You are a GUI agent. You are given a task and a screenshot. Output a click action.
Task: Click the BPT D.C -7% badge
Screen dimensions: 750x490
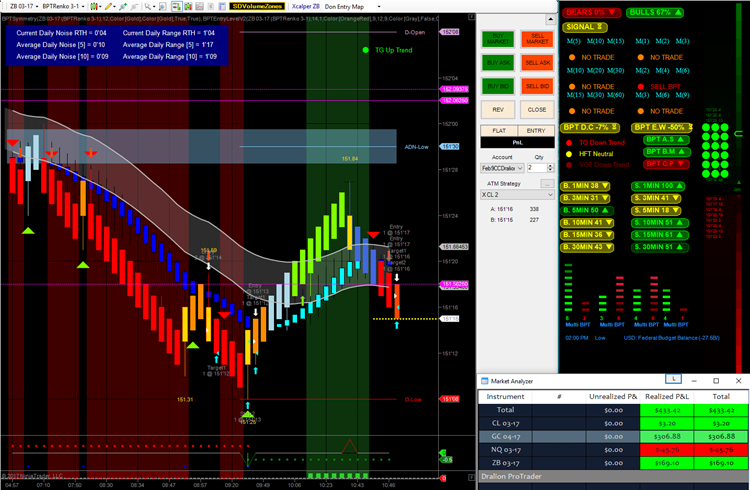pyautogui.click(x=590, y=127)
